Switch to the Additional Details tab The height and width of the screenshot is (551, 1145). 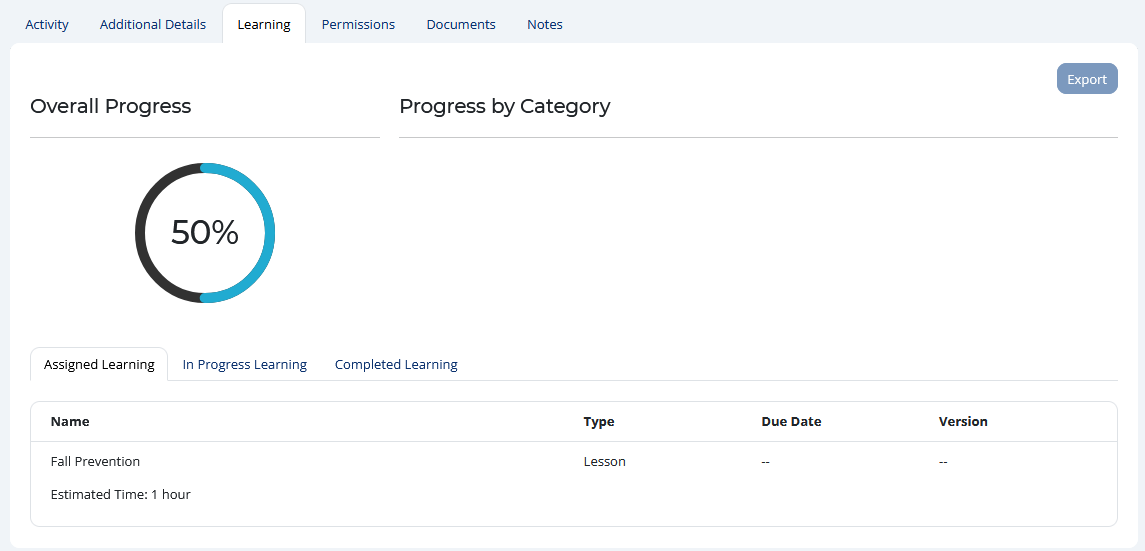click(153, 24)
